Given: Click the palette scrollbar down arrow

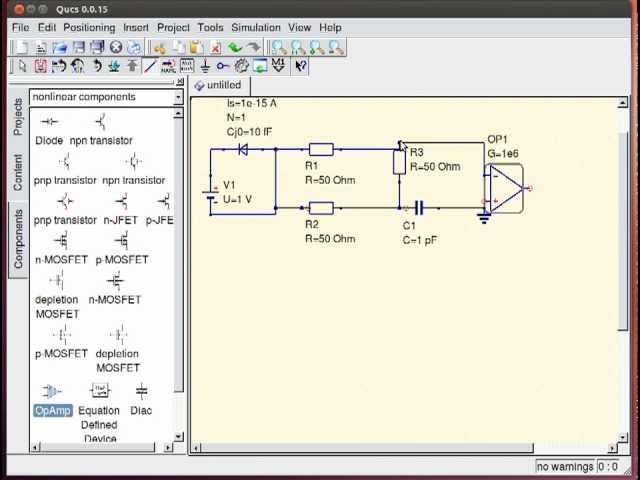Looking at the screenshot, I should [x=178, y=437].
